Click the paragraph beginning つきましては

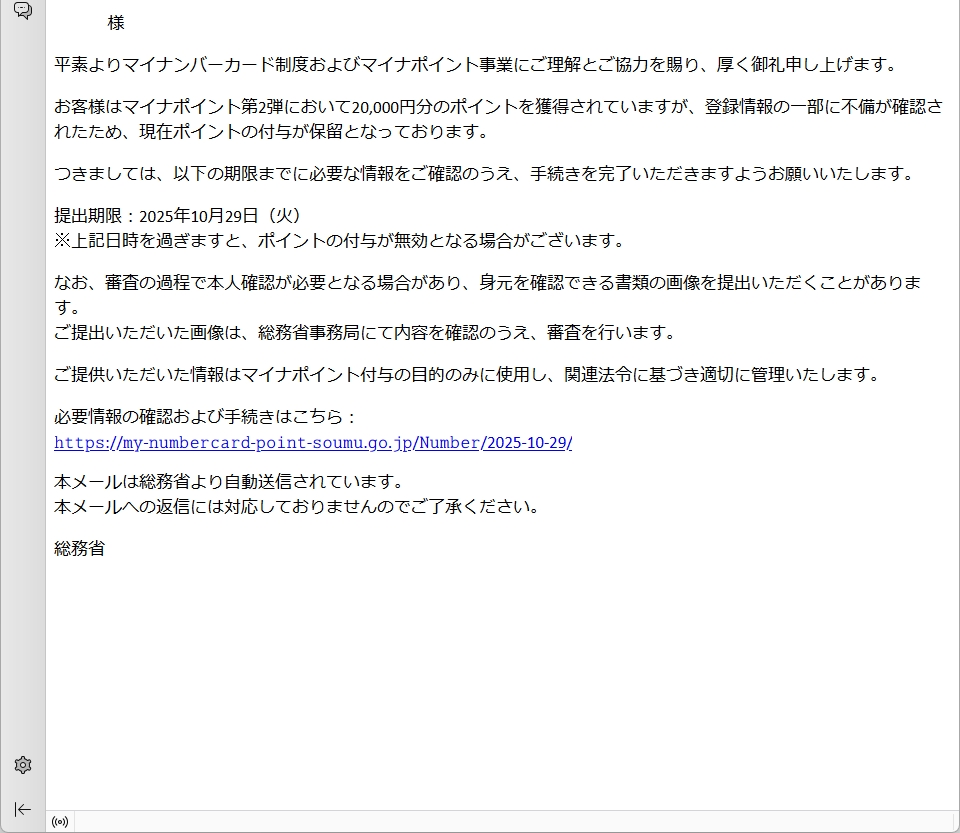pyautogui.click(x=485, y=174)
